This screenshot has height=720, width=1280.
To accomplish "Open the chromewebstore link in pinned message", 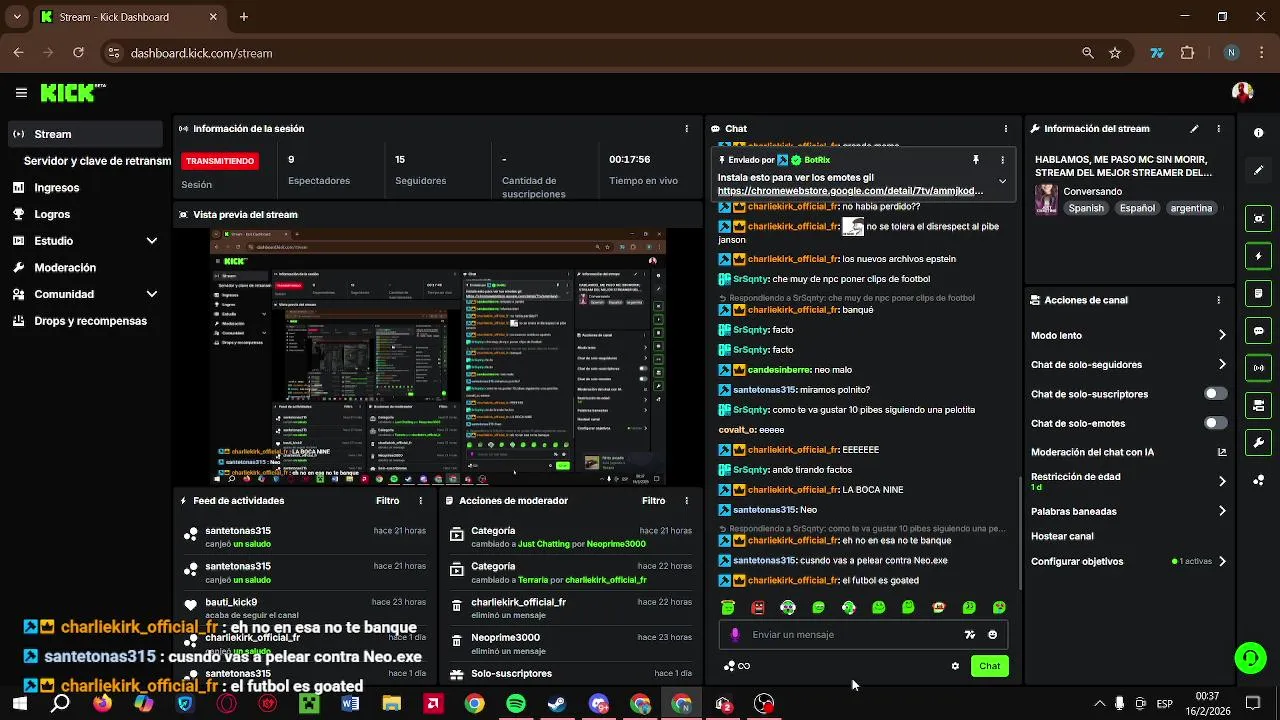I will click(x=850, y=191).
